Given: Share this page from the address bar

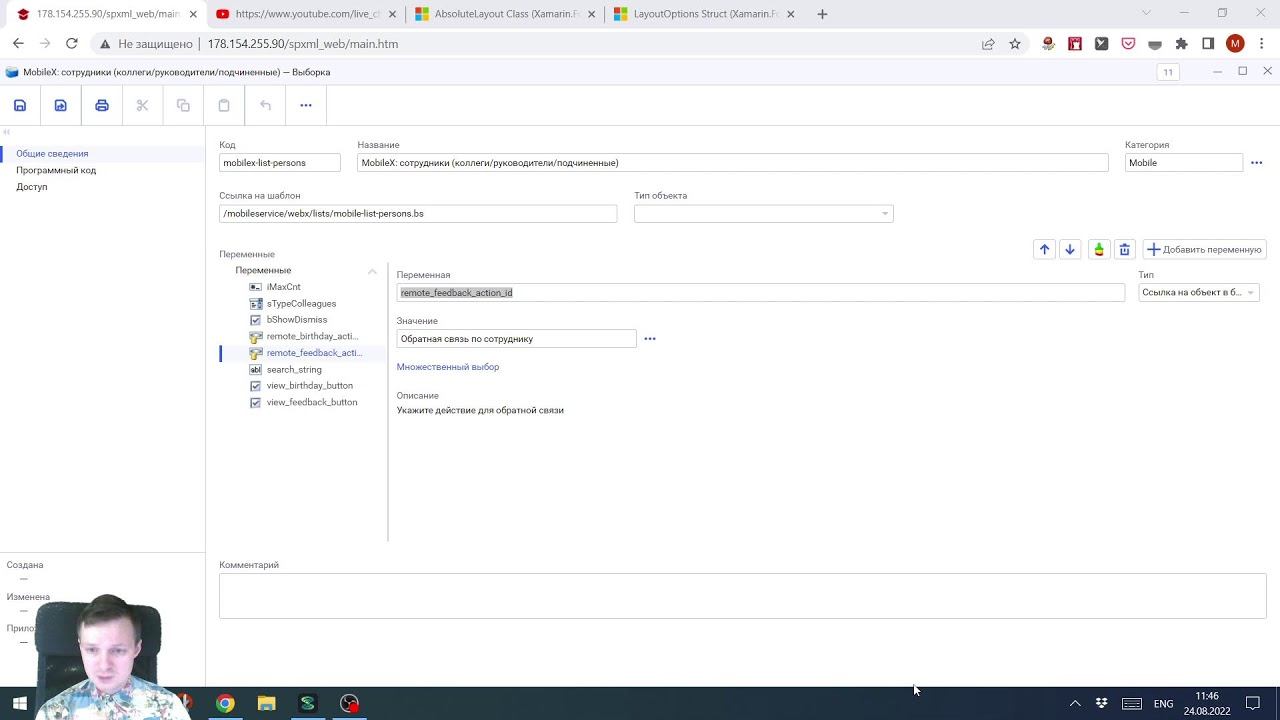Looking at the screenshot, I should coord(988,44).
